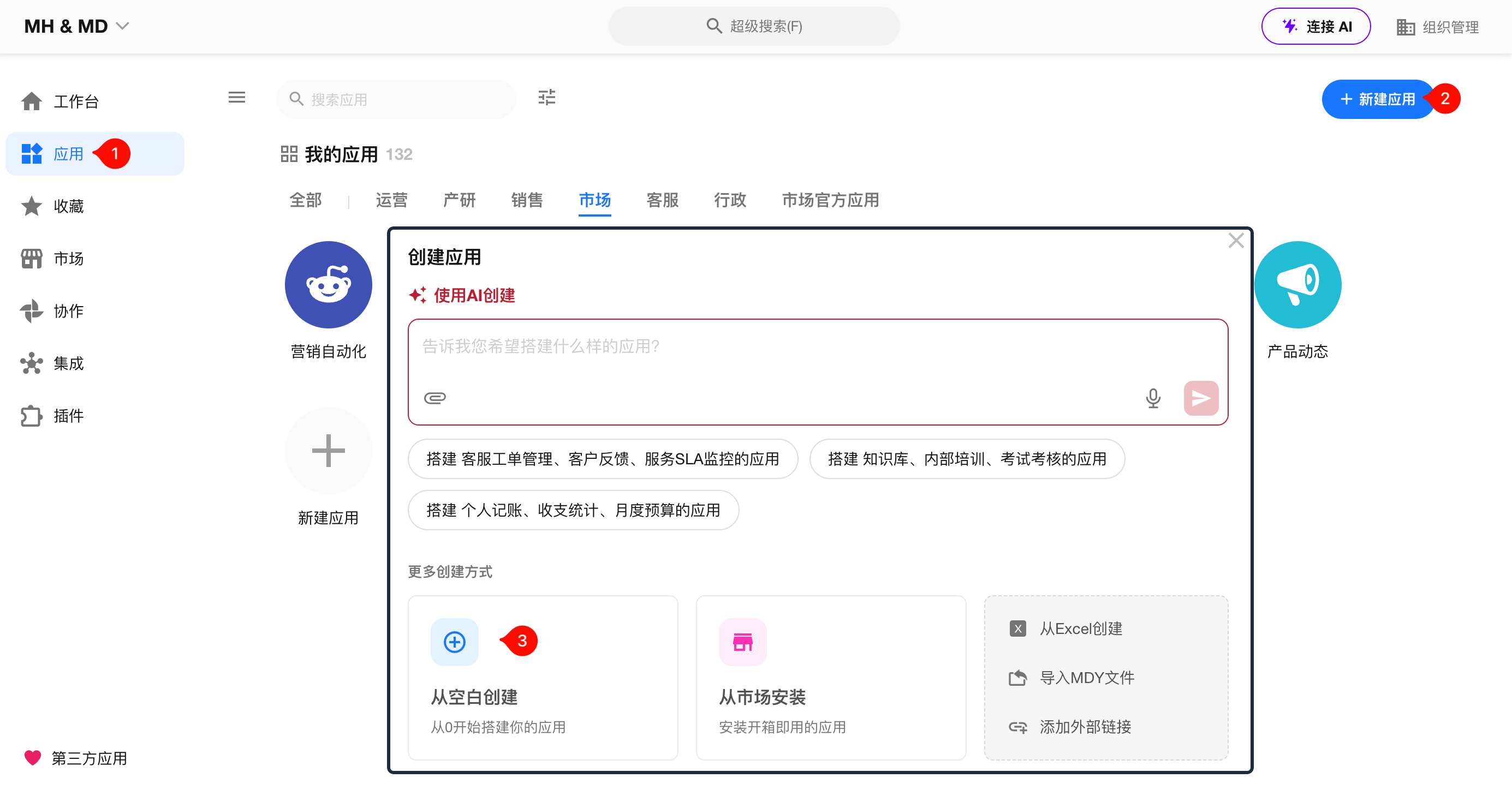Send the AI prompt with the arrow button

1201,398
